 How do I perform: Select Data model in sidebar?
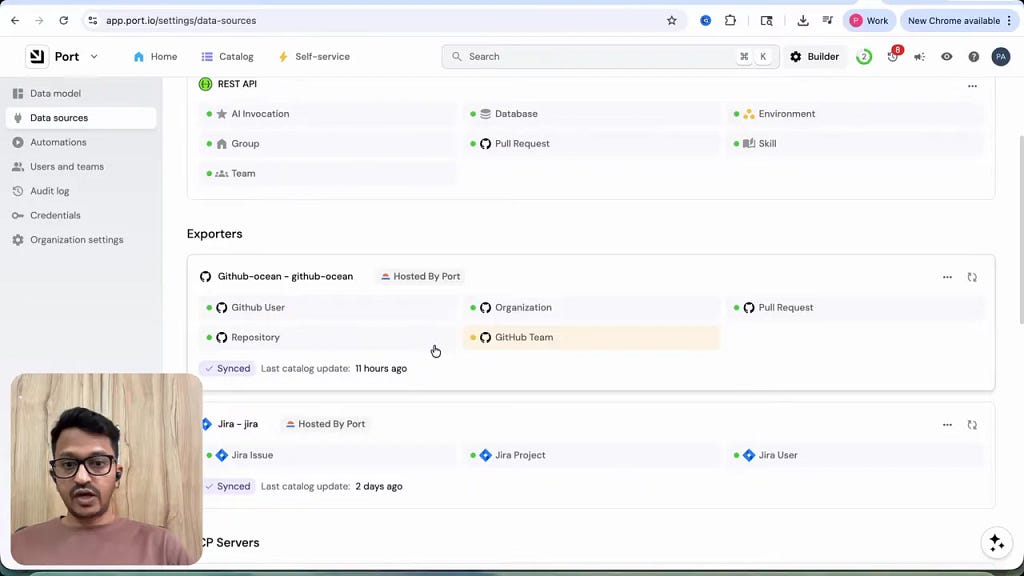(81, 93)
